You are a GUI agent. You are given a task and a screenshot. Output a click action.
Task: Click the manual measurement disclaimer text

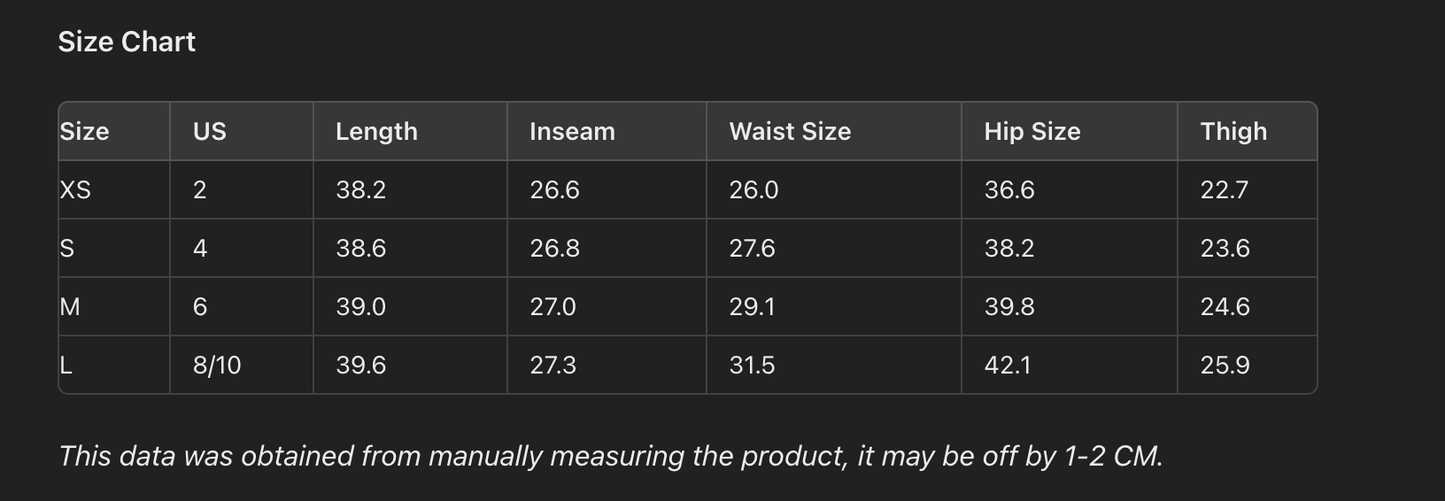coord(610,456)
